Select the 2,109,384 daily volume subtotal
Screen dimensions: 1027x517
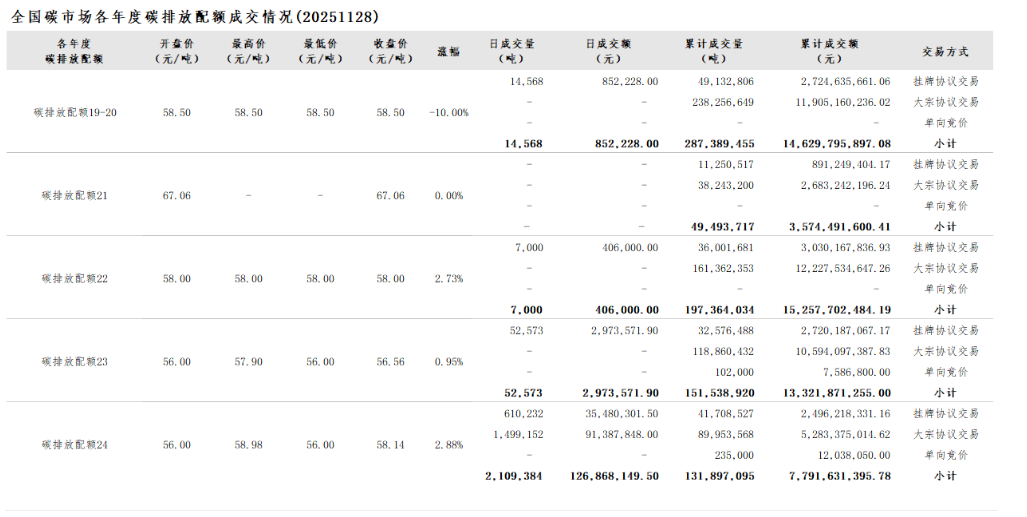[x=513, y=476]
